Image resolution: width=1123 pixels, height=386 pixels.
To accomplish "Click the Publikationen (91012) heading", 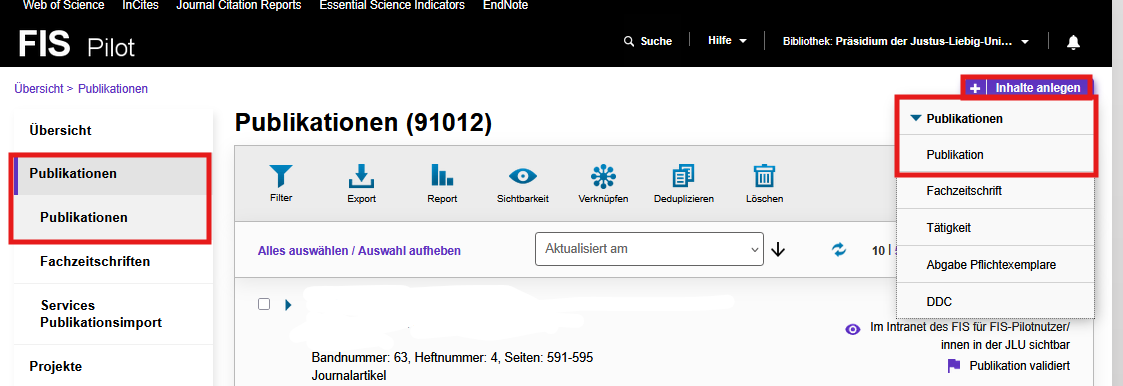I will coord(363,123).
